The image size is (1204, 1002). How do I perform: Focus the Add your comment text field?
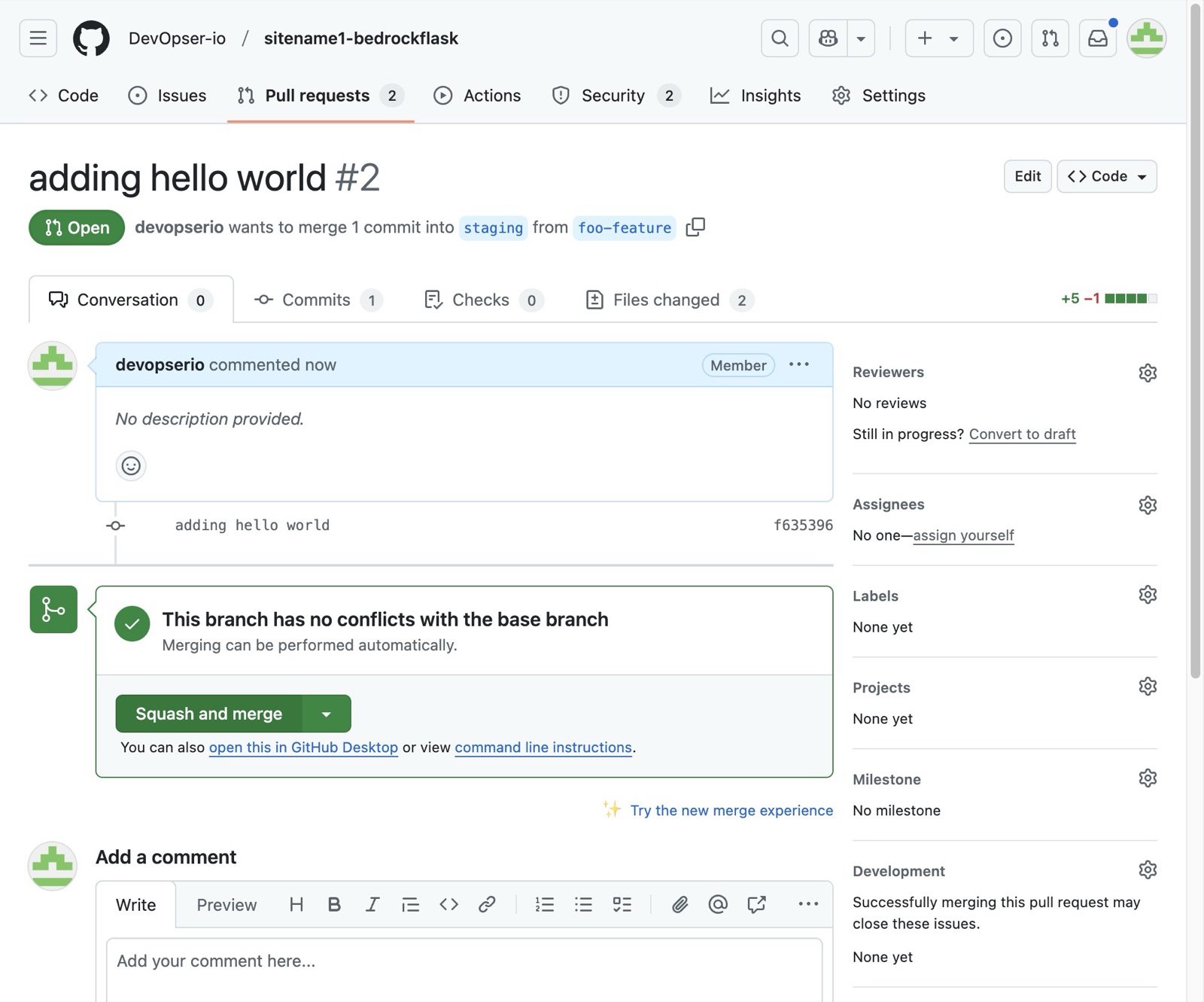pyautogui.click(x=464, y=970)
